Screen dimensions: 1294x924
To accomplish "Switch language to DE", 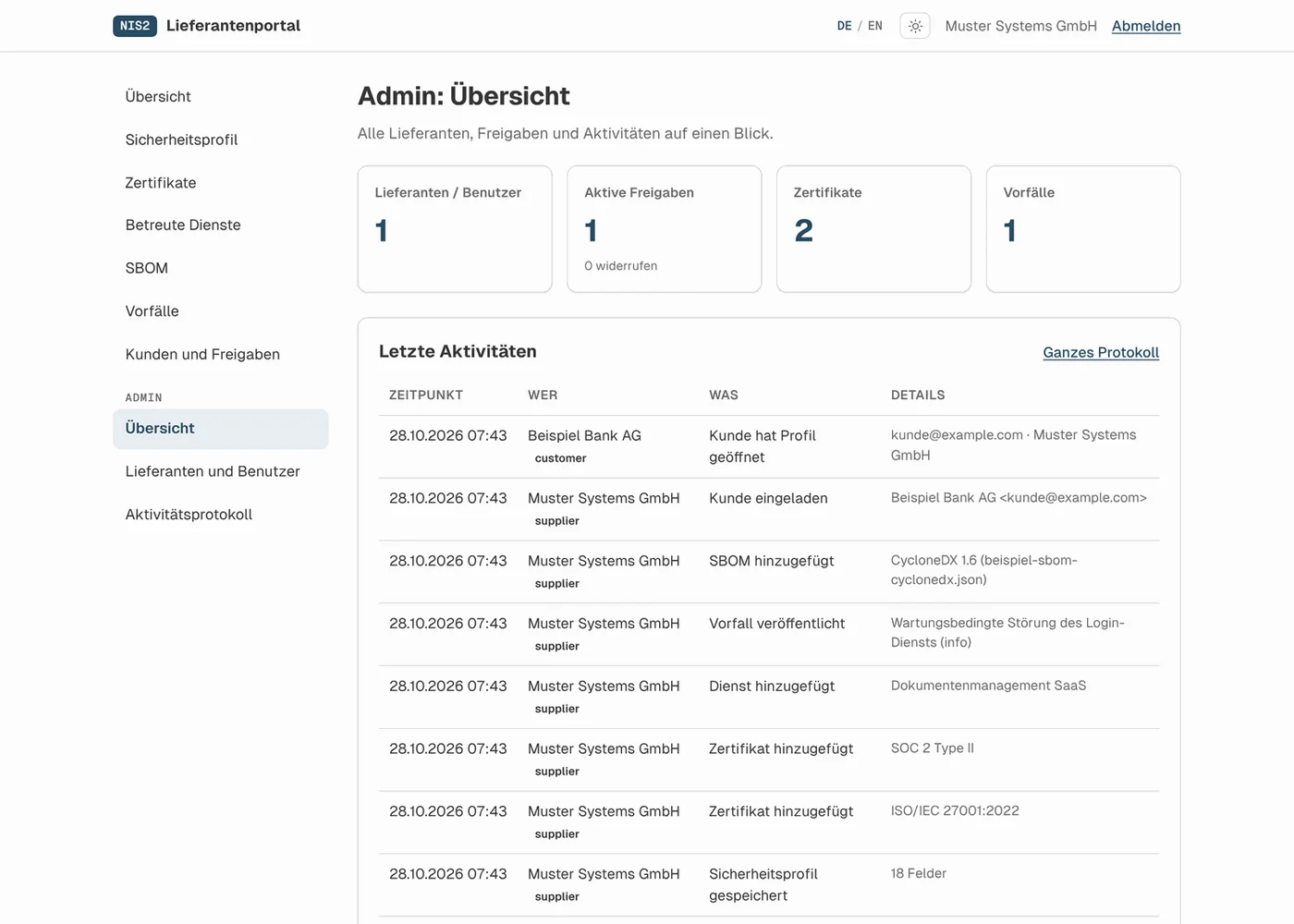I will coord(845,26).
